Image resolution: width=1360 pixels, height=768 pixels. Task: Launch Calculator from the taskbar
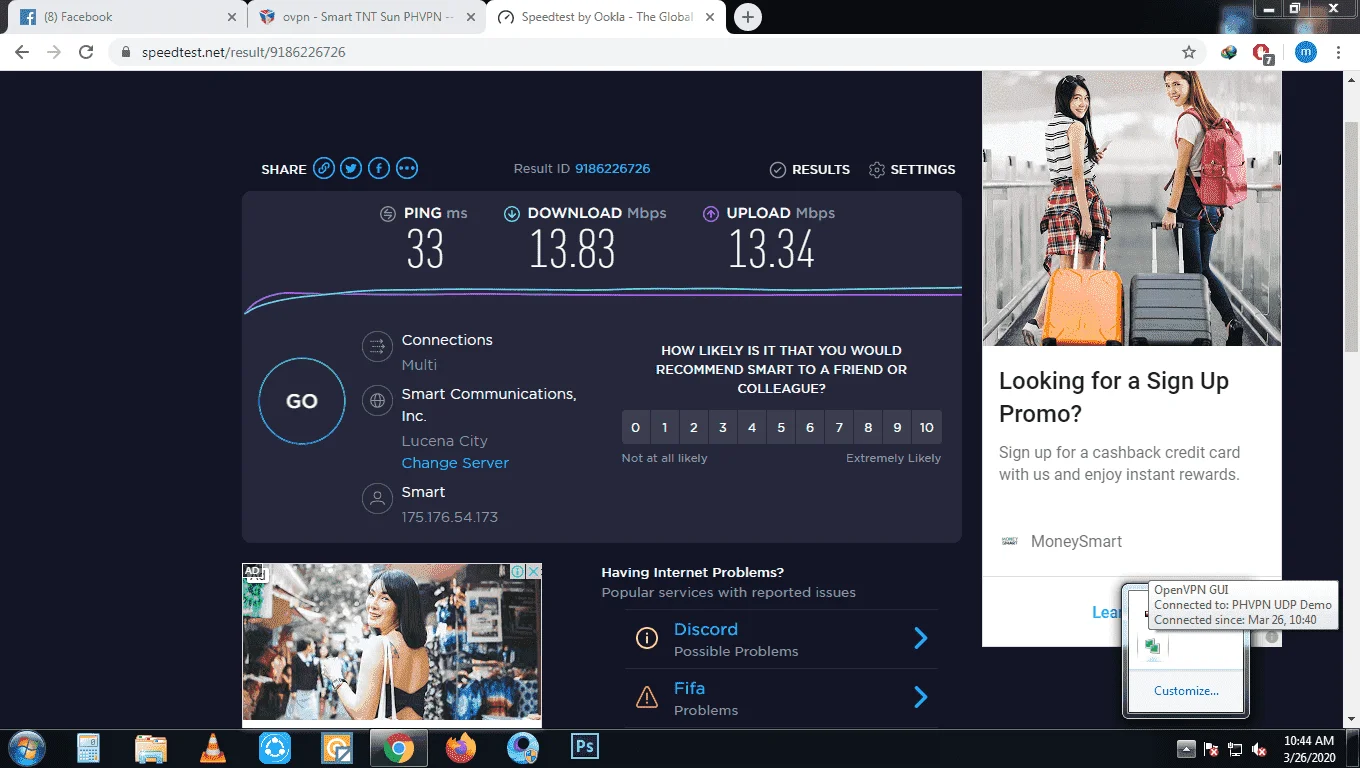pos(89,748)
